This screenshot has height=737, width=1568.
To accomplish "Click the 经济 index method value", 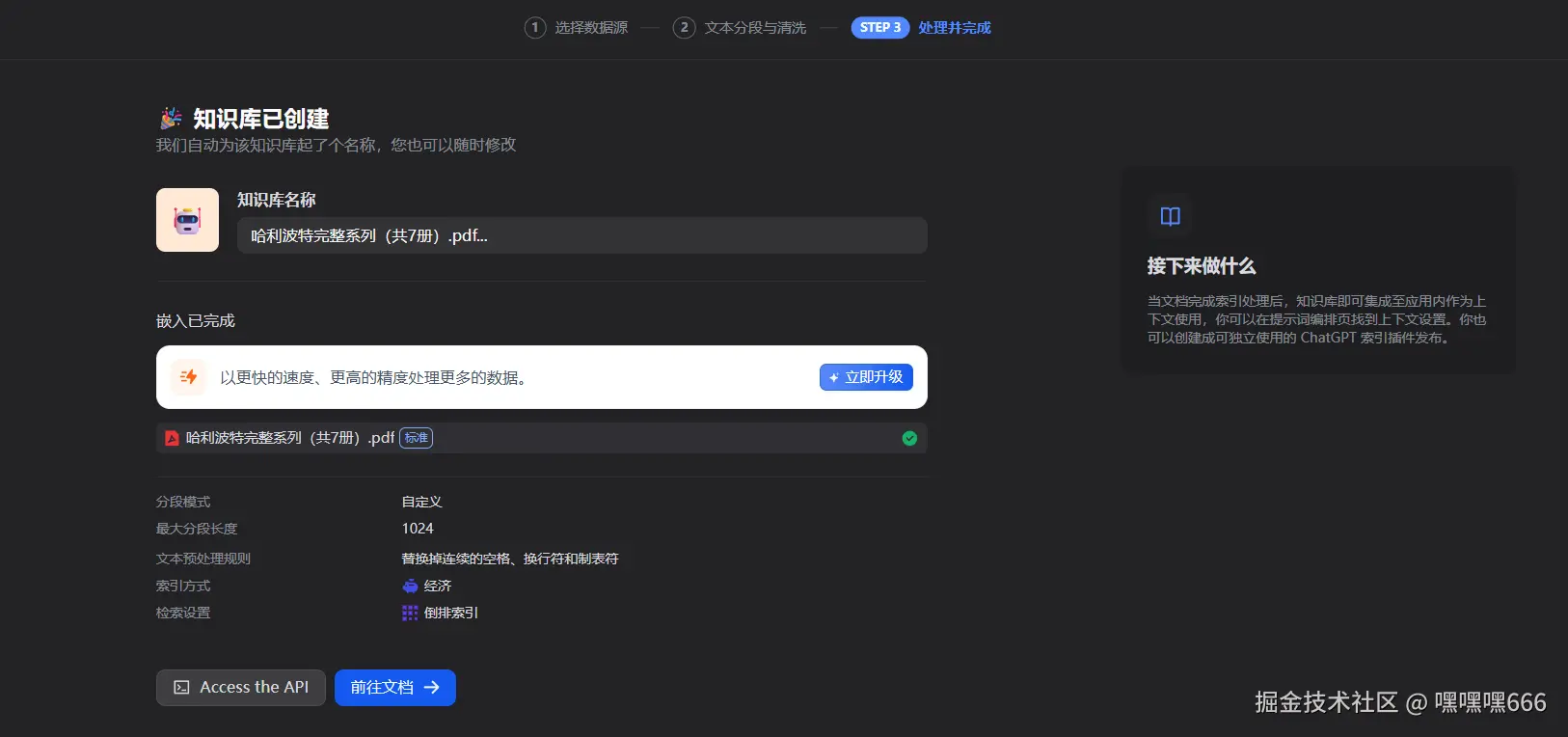I will click(x=438, y=586).
